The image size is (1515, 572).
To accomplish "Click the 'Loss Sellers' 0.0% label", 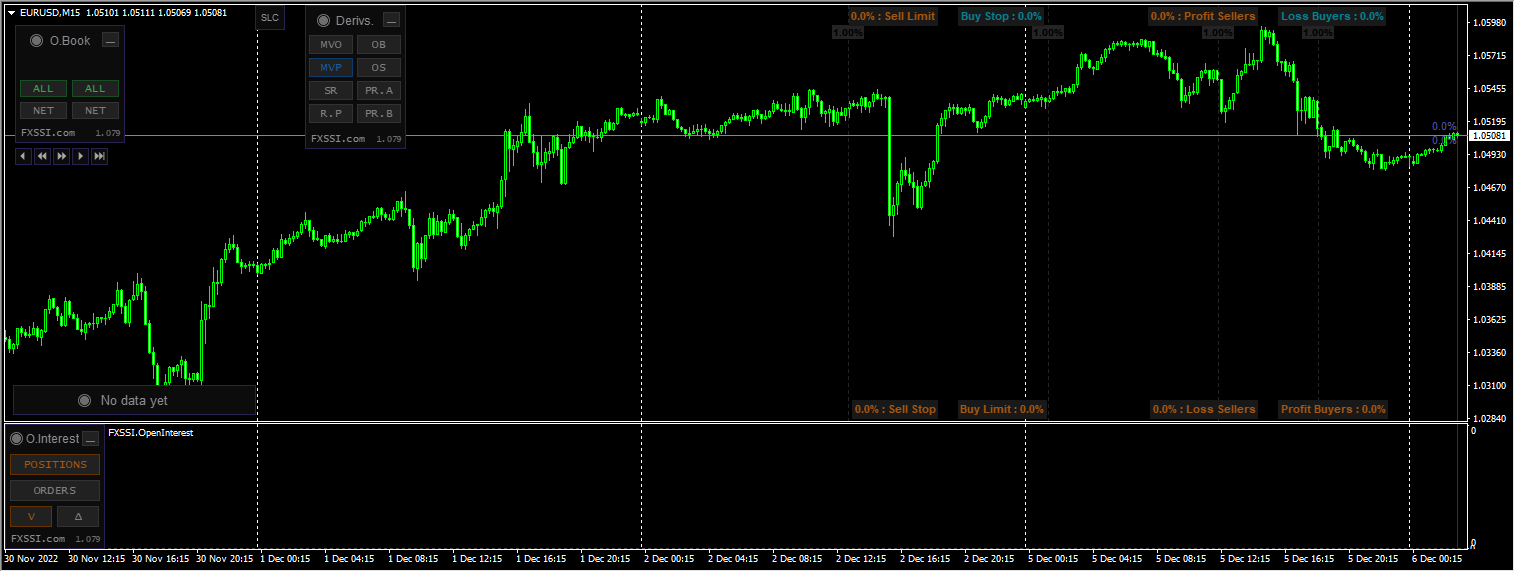I will click(1204, 409).
